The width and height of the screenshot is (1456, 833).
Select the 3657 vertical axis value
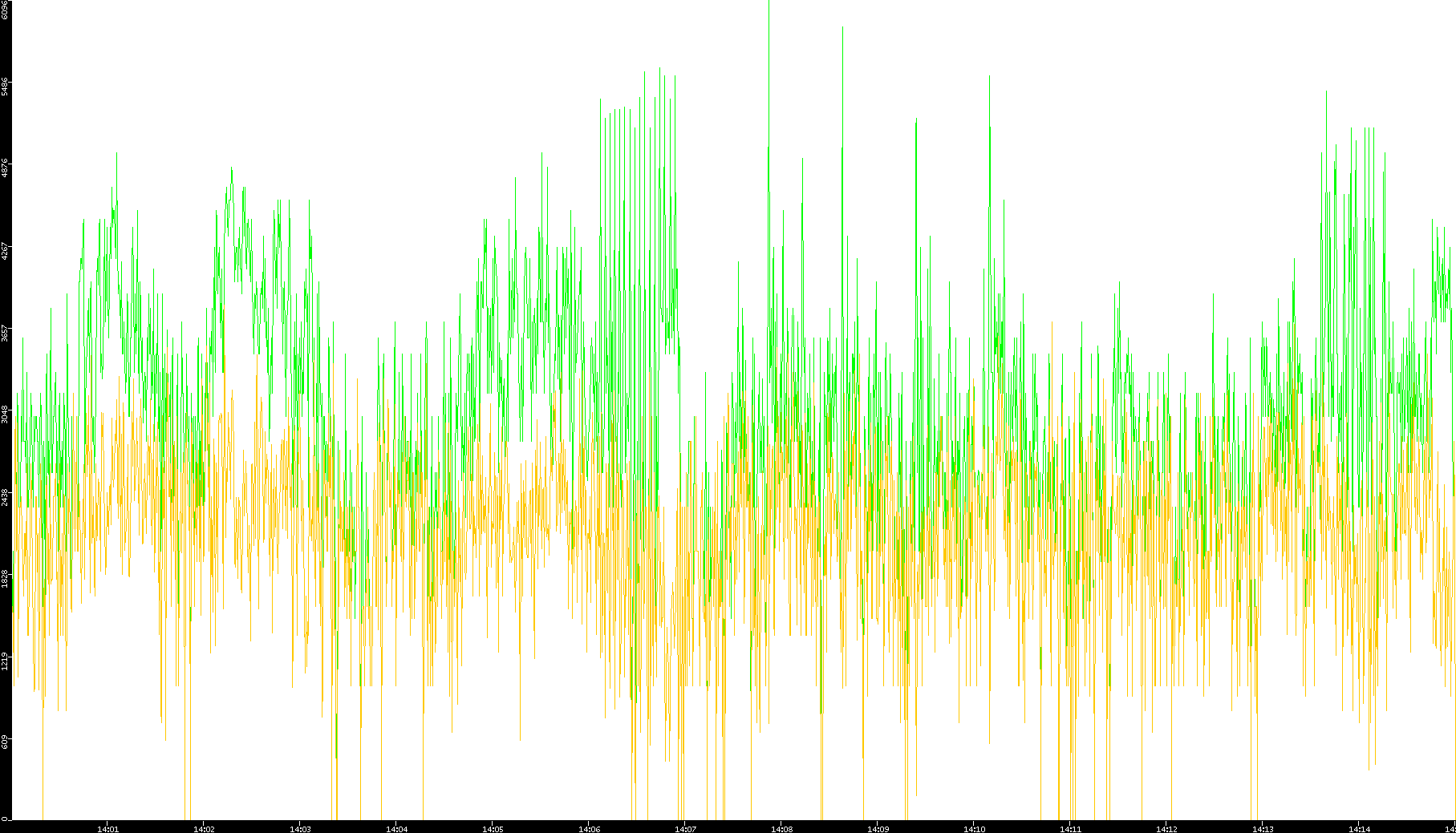pos(5,333)
